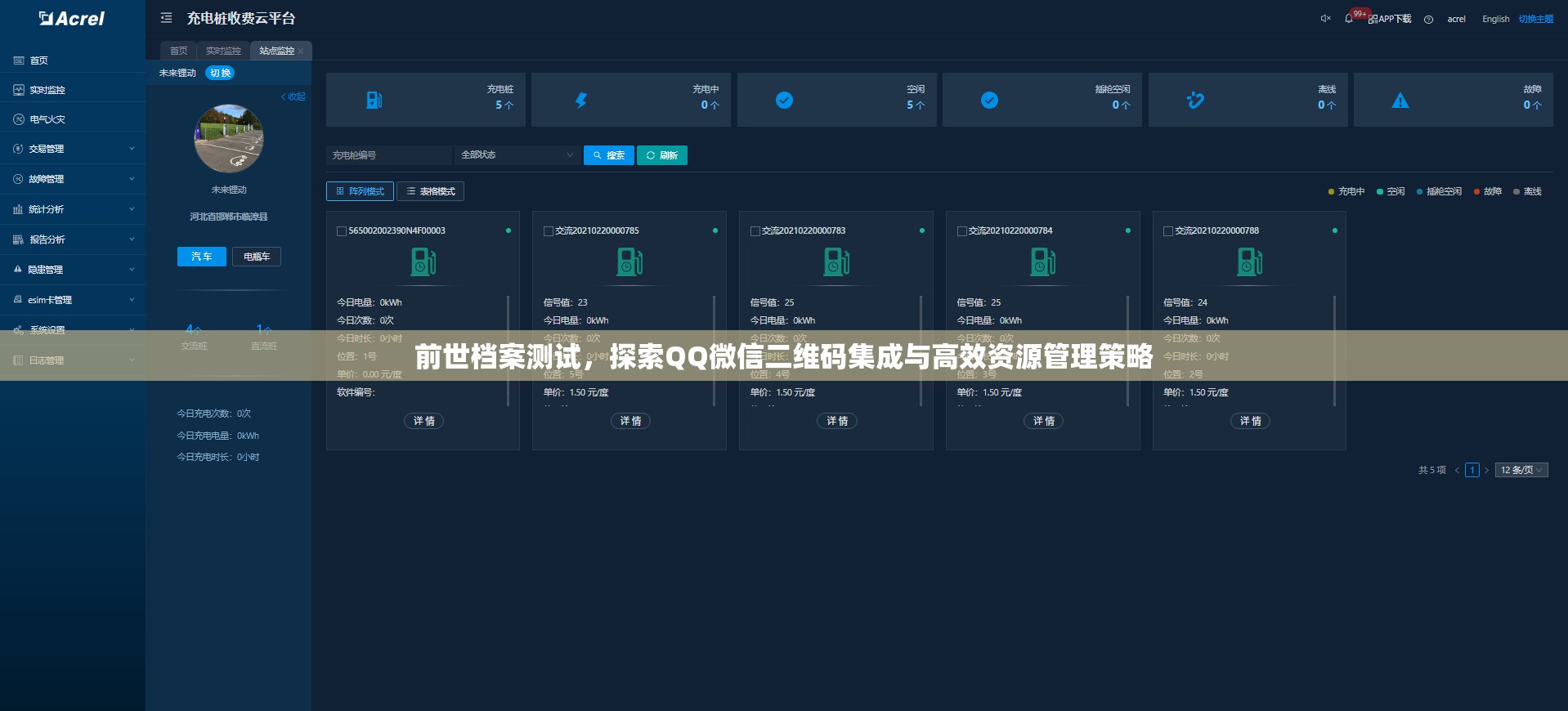Switch to the 实时监控 tab

pyautogui.click(x=223, y=51)
